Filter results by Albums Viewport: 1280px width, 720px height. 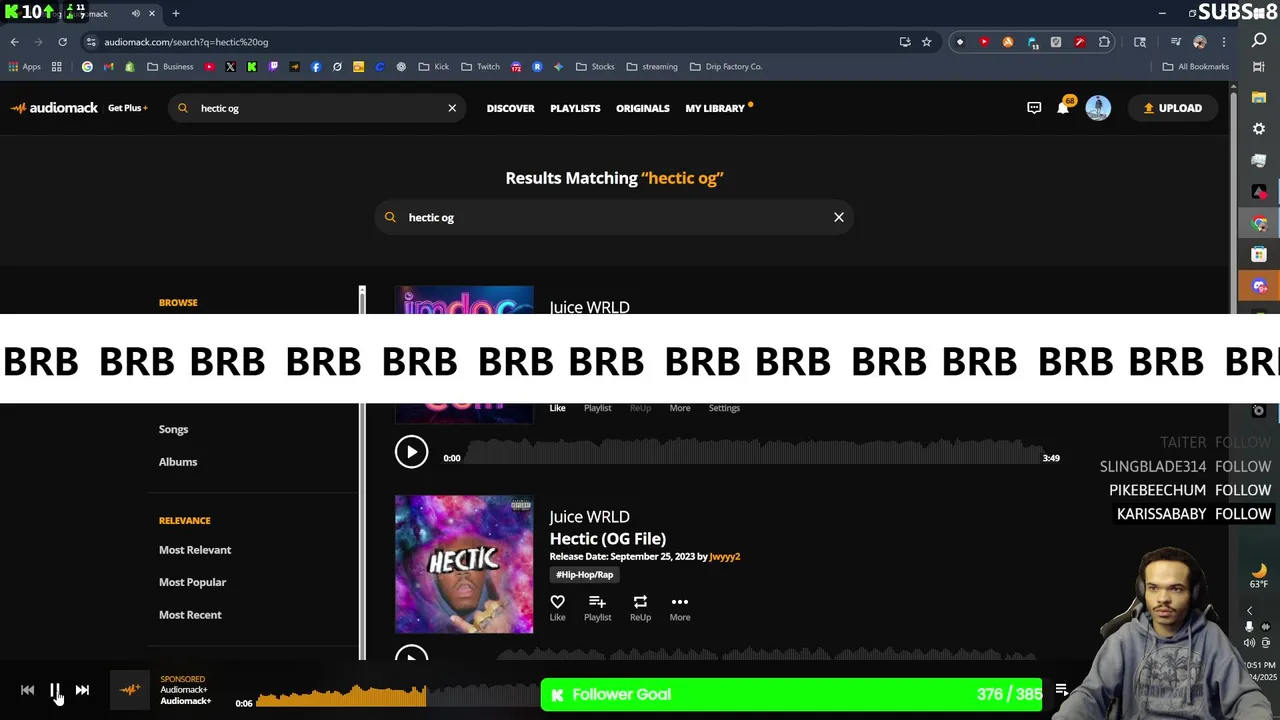coord(178,462)
